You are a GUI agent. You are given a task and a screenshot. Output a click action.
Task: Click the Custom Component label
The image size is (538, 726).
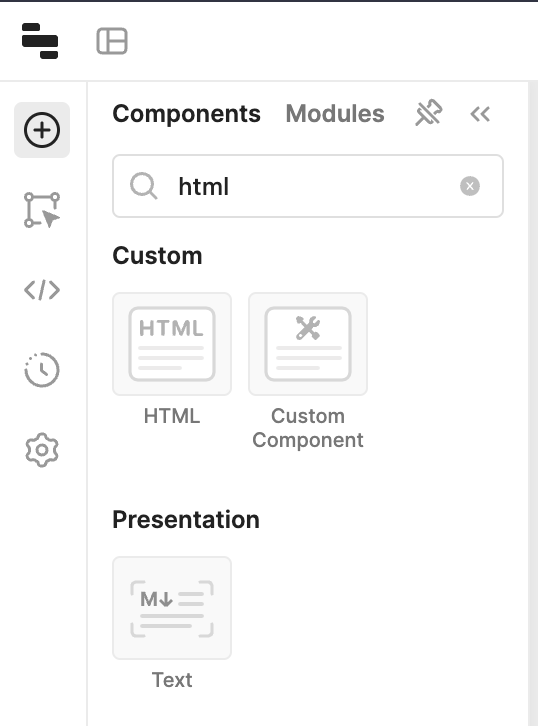coord(308,428)
